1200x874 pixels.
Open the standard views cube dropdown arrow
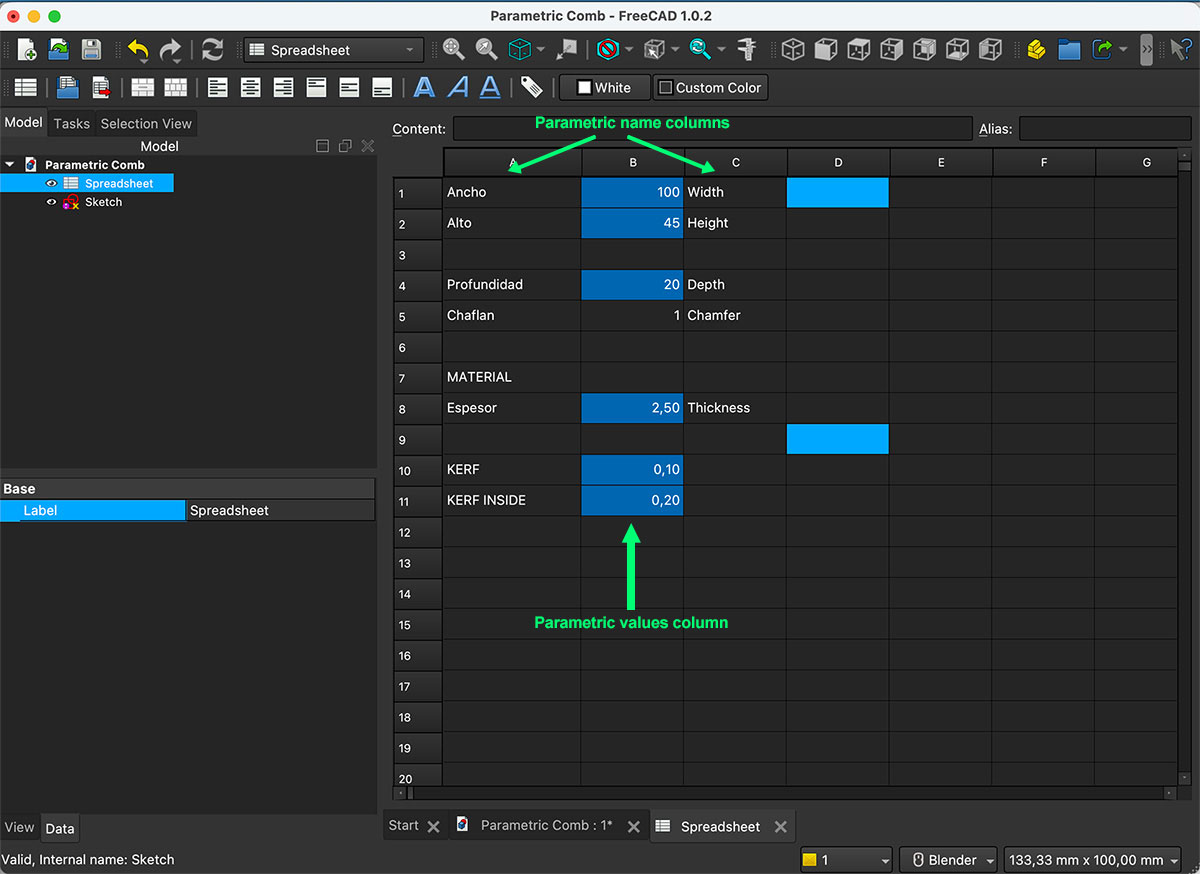point(541,49)
